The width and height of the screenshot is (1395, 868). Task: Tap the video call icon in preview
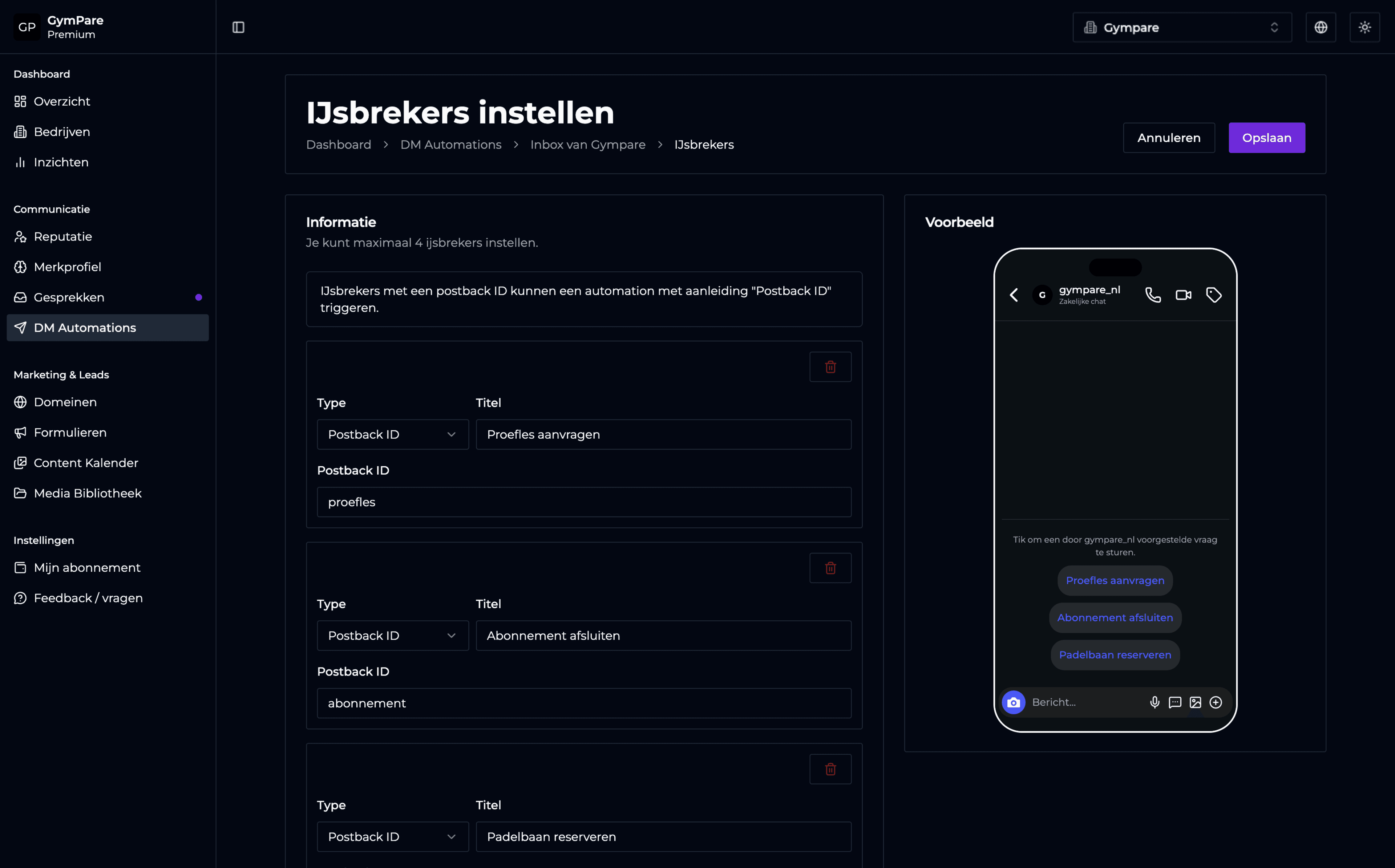(1183, 295)
